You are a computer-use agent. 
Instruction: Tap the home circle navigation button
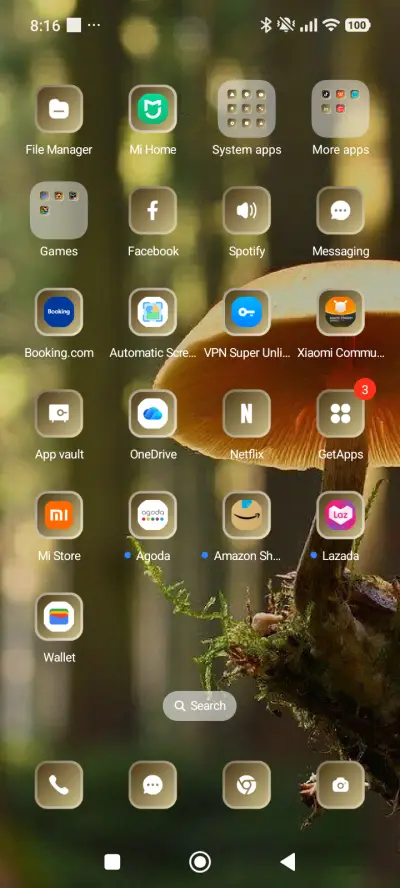[x=200, y=862]
